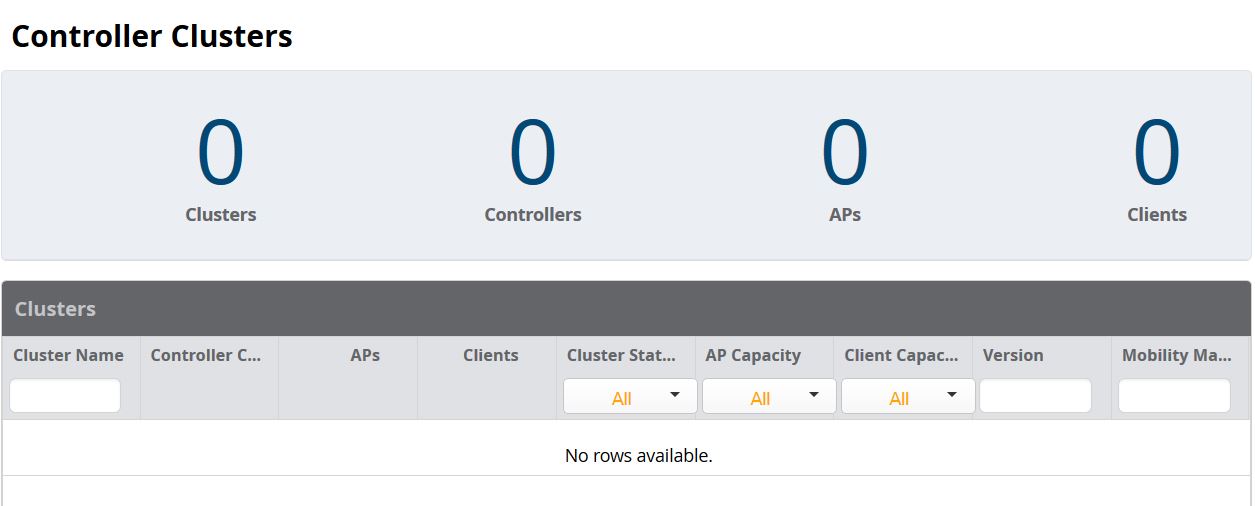Select the Clusters count summary tile
Screen dimensions: 1255x506
coord(221,168)
